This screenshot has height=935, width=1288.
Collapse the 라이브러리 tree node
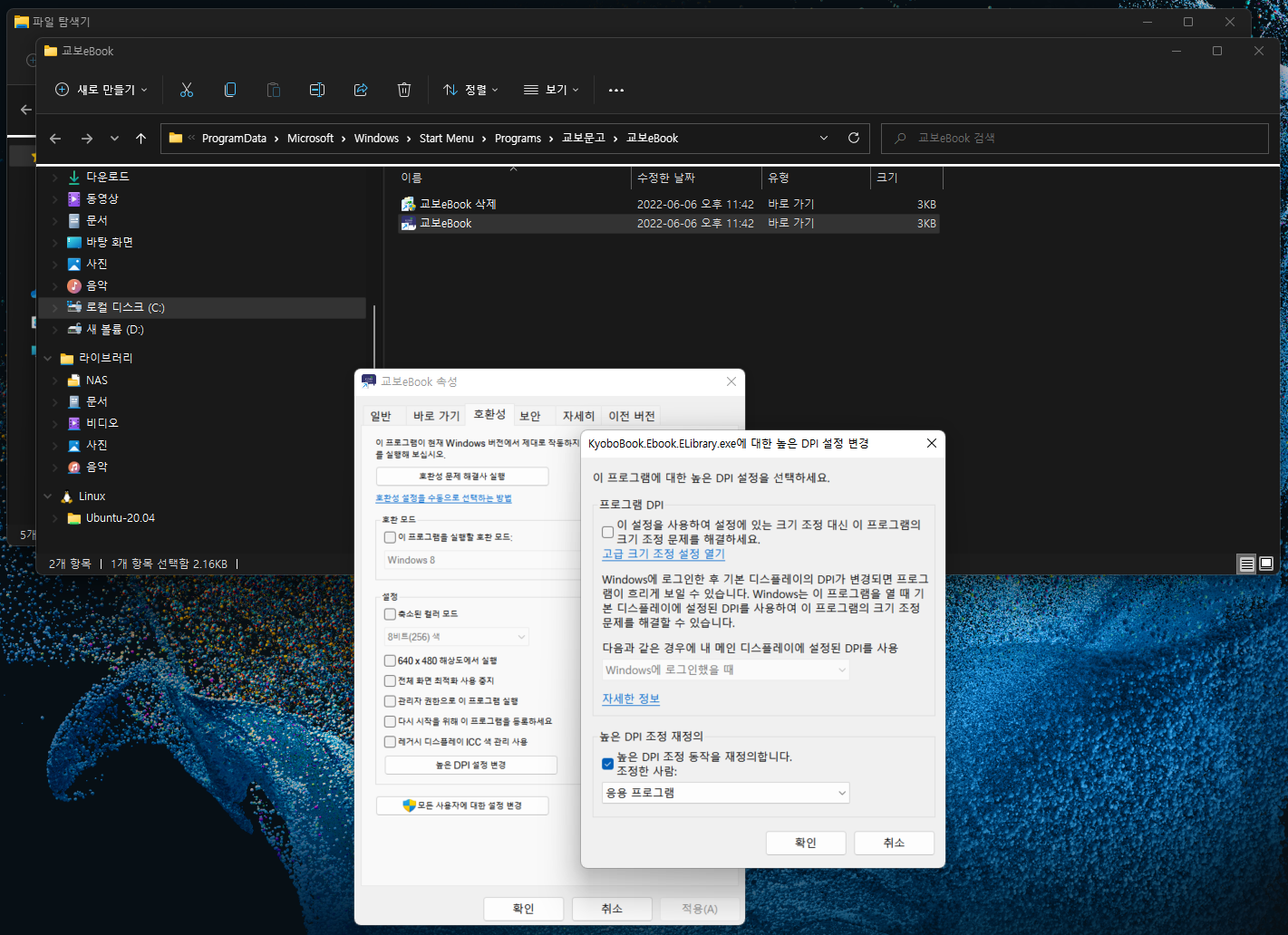(x=48, y=358)
